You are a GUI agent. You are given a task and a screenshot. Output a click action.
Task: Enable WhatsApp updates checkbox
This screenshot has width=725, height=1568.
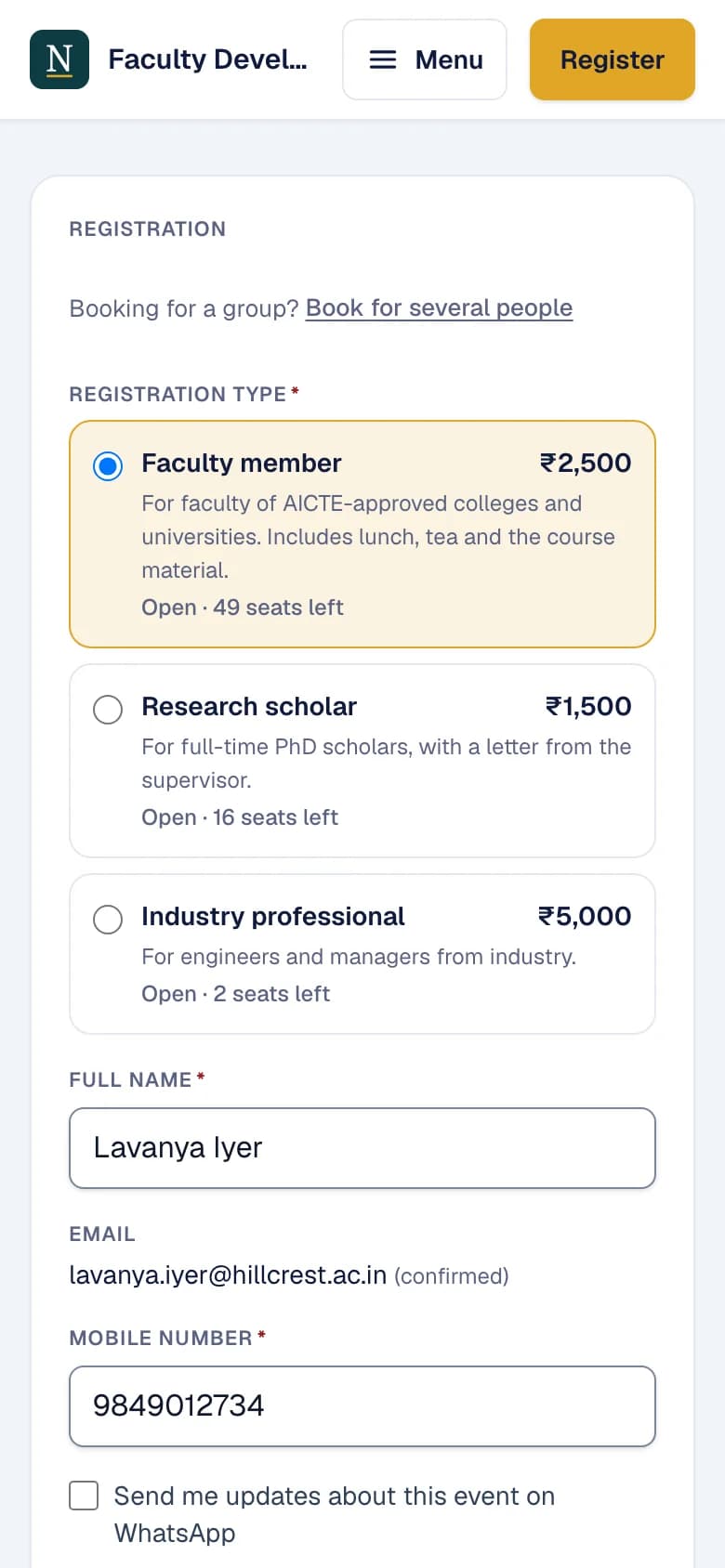click(84, 1496)
